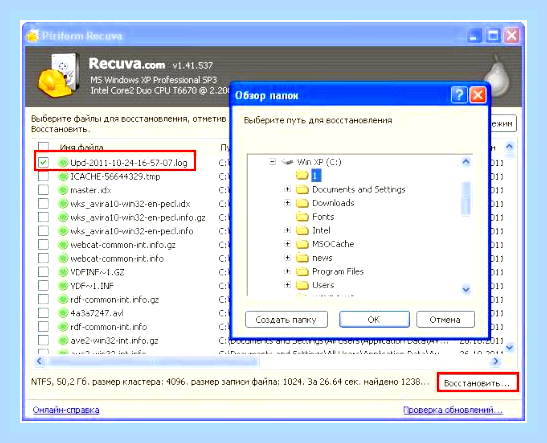The width and height of the screenshot is (547, 443).
Task: Confirm folder selection with OK
Action: [374, 320]
